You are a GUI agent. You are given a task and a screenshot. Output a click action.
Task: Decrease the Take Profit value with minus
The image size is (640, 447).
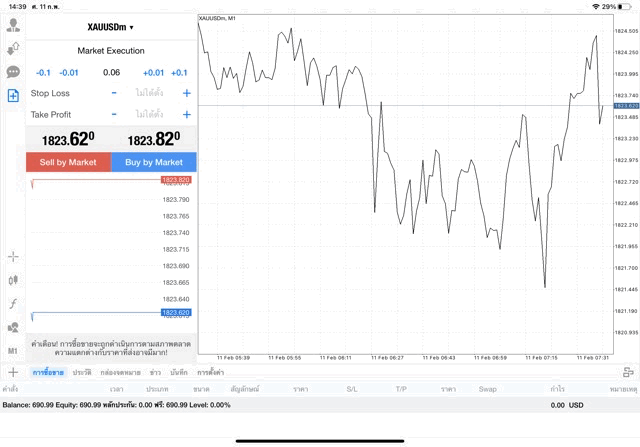[114, 114]
